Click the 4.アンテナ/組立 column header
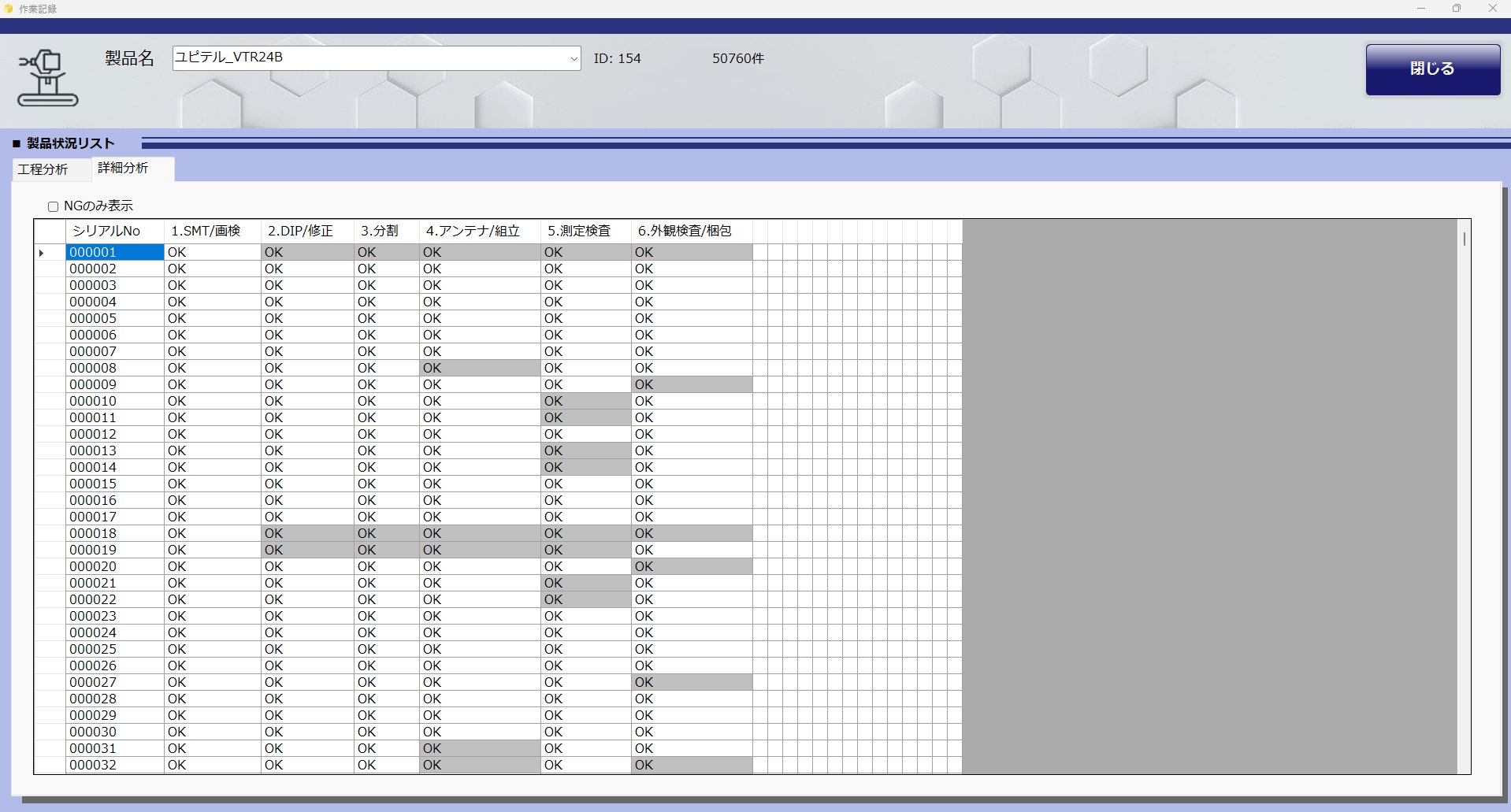Image resolution: width=1511 pixels, height=812 pixels. [x=479, y=231]
